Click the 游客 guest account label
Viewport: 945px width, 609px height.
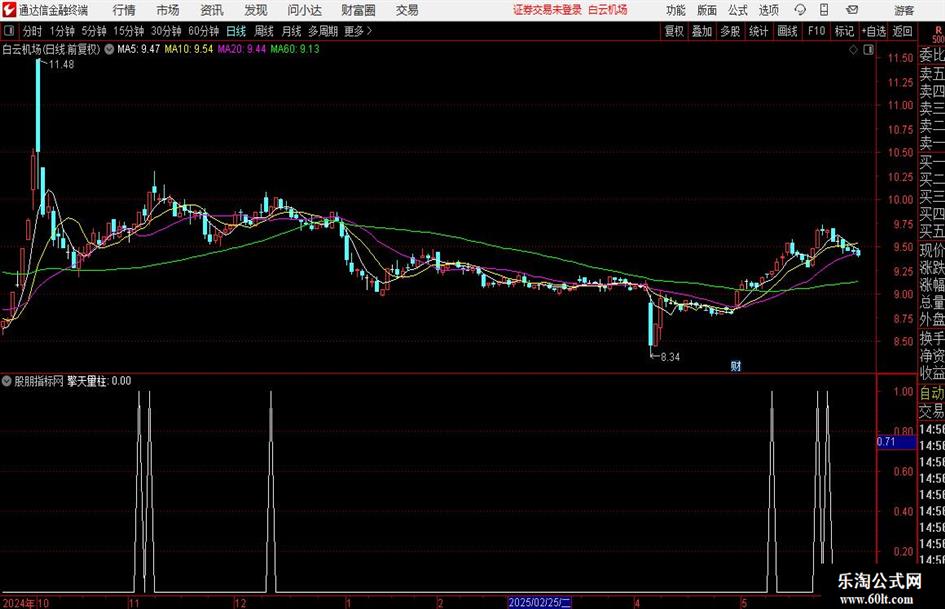(x=905, y=10)
